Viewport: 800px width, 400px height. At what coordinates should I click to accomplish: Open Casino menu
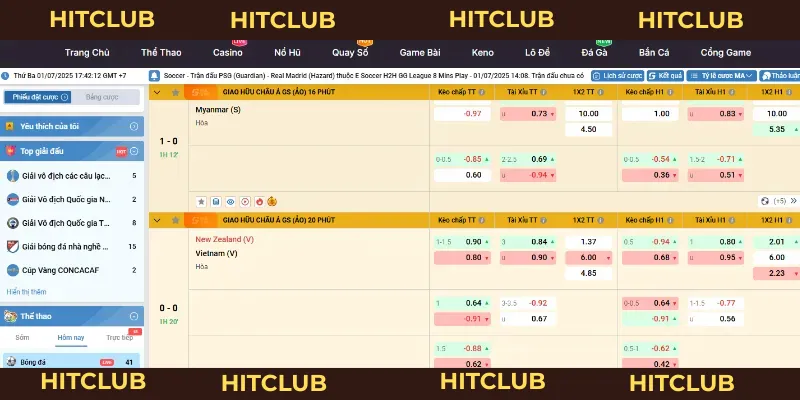(228, 53)
